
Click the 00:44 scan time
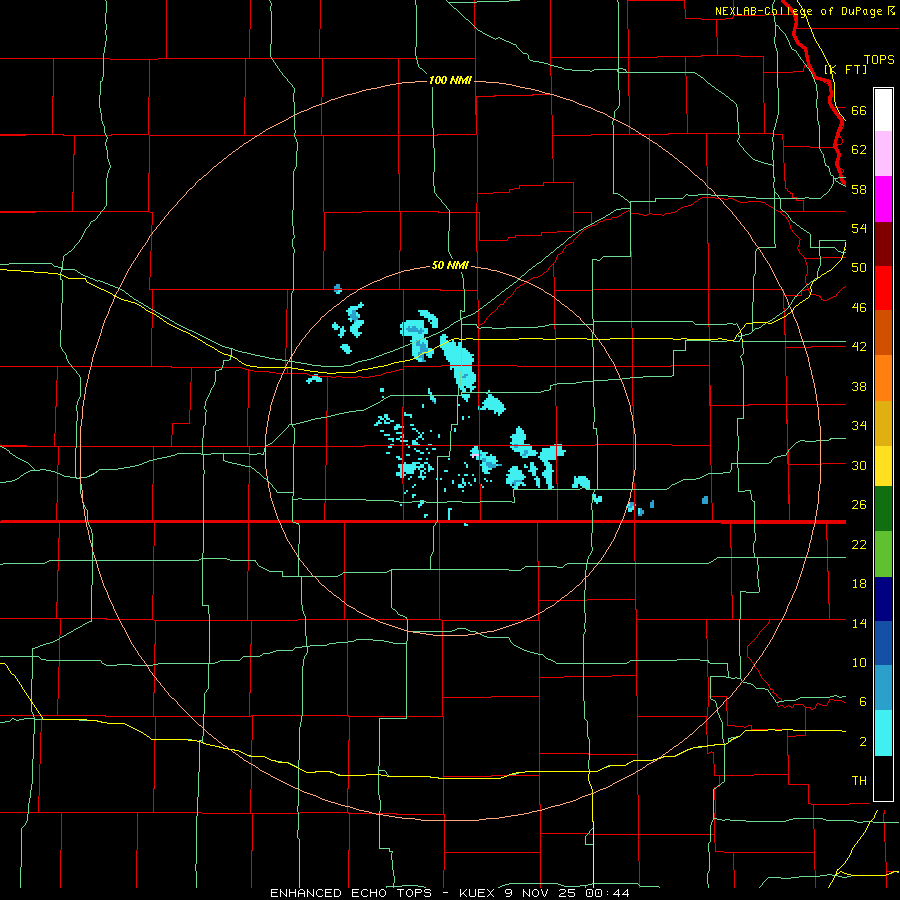pos(607,893)
